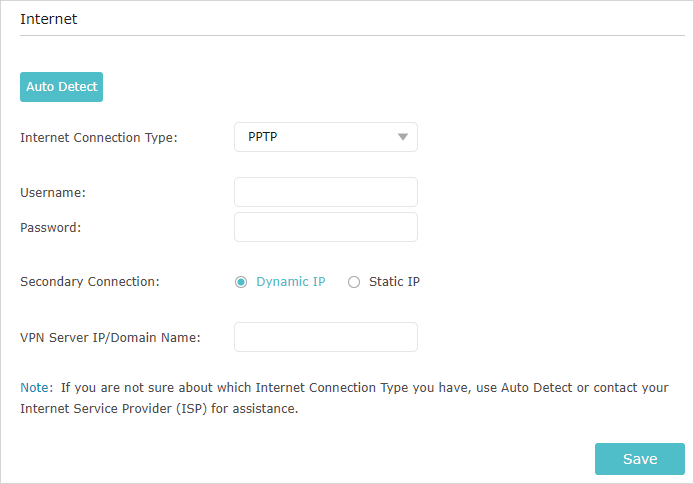The height and width of the screenshot is (484, 694).
Task: Click the Internet section heading
Action: coord(49,19)
